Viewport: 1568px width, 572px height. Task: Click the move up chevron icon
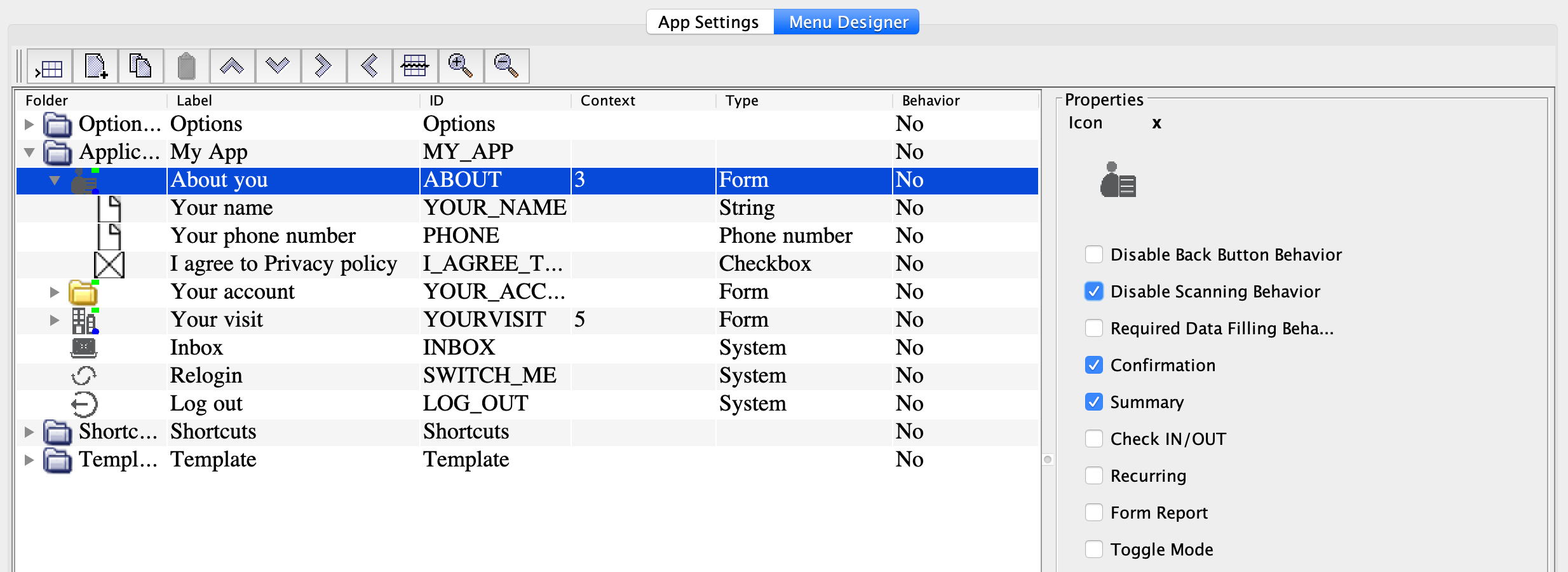click(x=232, y=67)
